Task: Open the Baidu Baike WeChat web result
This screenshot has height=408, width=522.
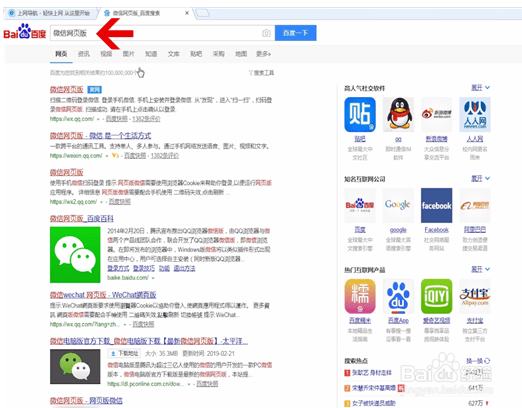Action: pos(82,219)
